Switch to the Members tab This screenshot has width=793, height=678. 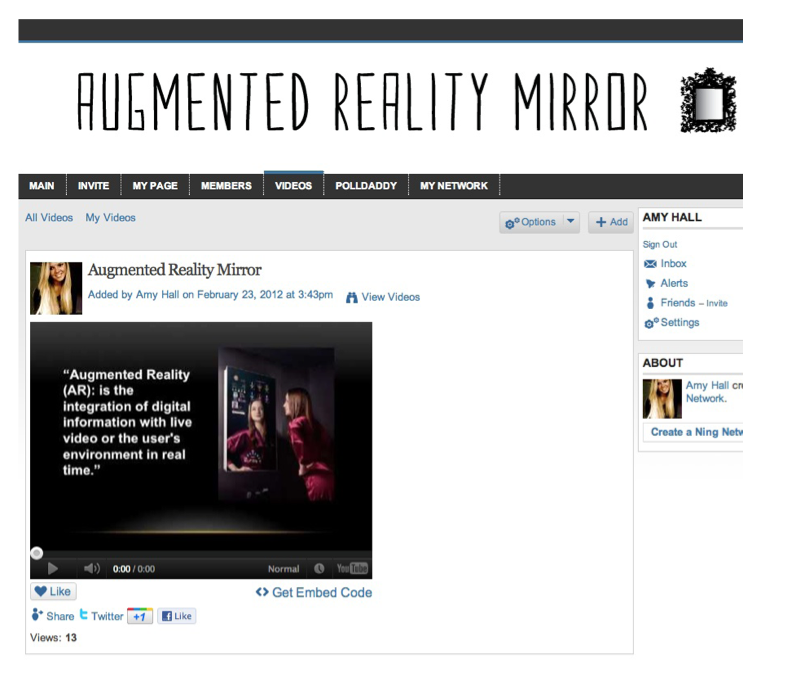(226, 186)
